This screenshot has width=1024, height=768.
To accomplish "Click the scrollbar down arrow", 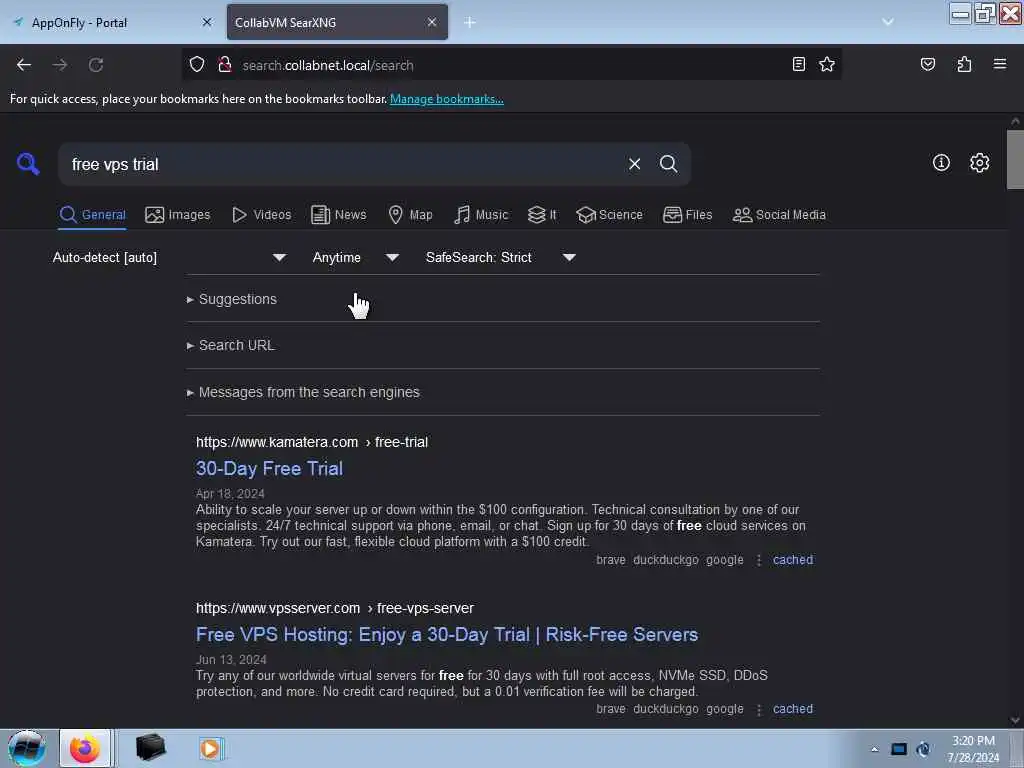I will pos(1015,720).
